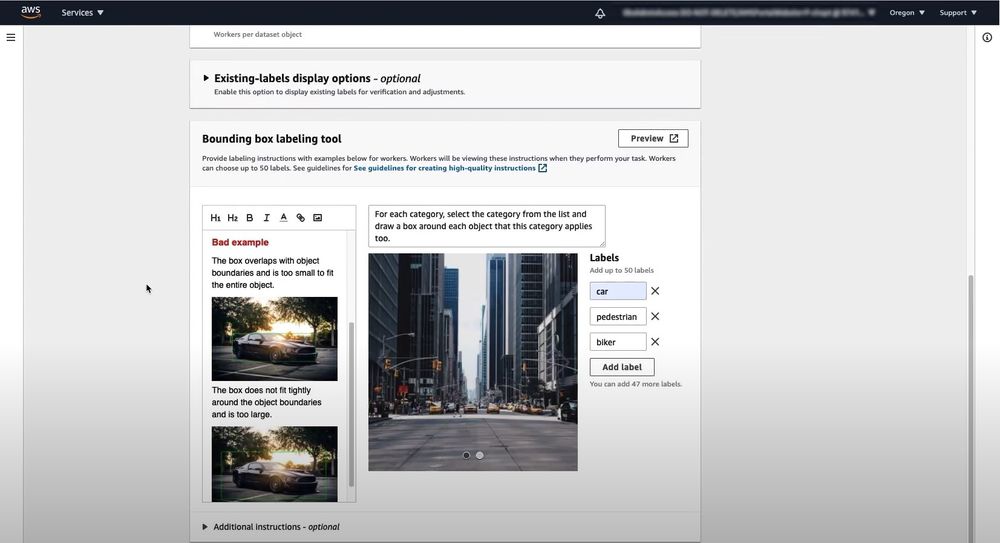The width and height of the screenshot is (1000, 543).
Task: Remove the pedestrian label
Action: click(655, 316)
